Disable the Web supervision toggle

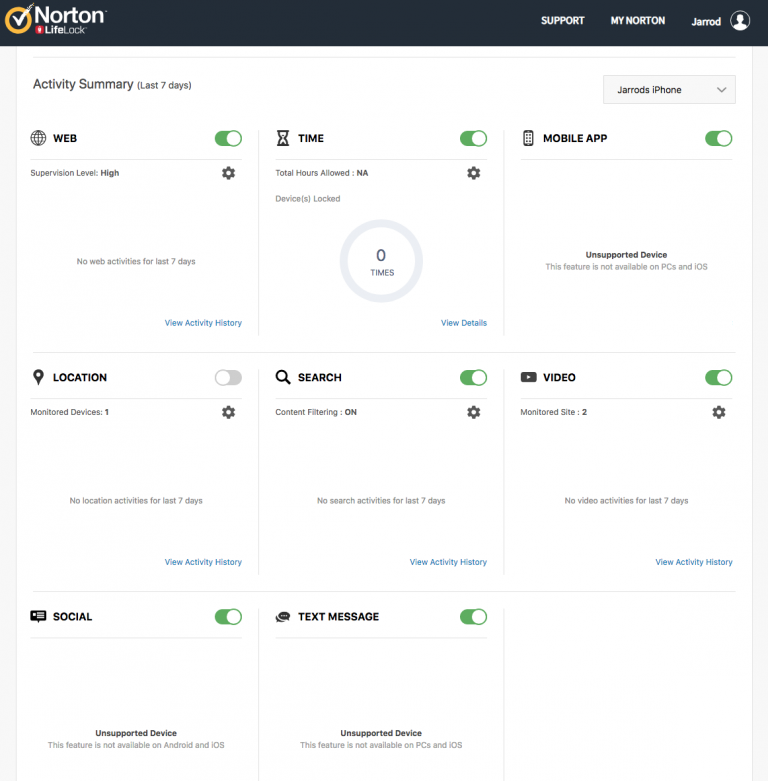click(x=228, y=138)
